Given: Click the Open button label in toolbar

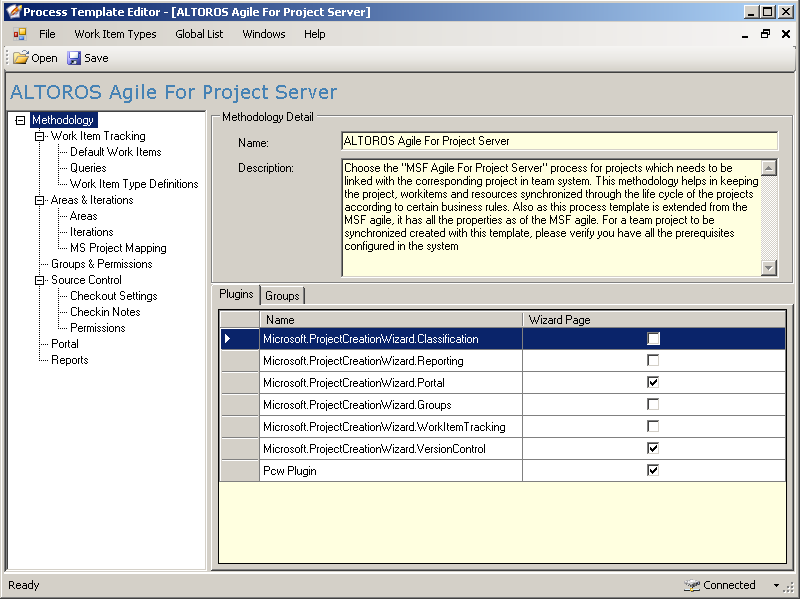Looking at the screenshot, I should tap(44, 58).
